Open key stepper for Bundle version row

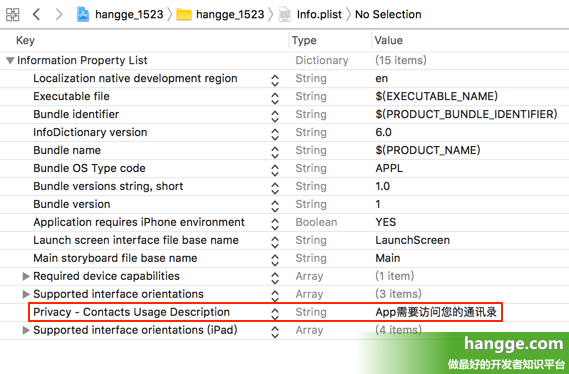[275, 206]
